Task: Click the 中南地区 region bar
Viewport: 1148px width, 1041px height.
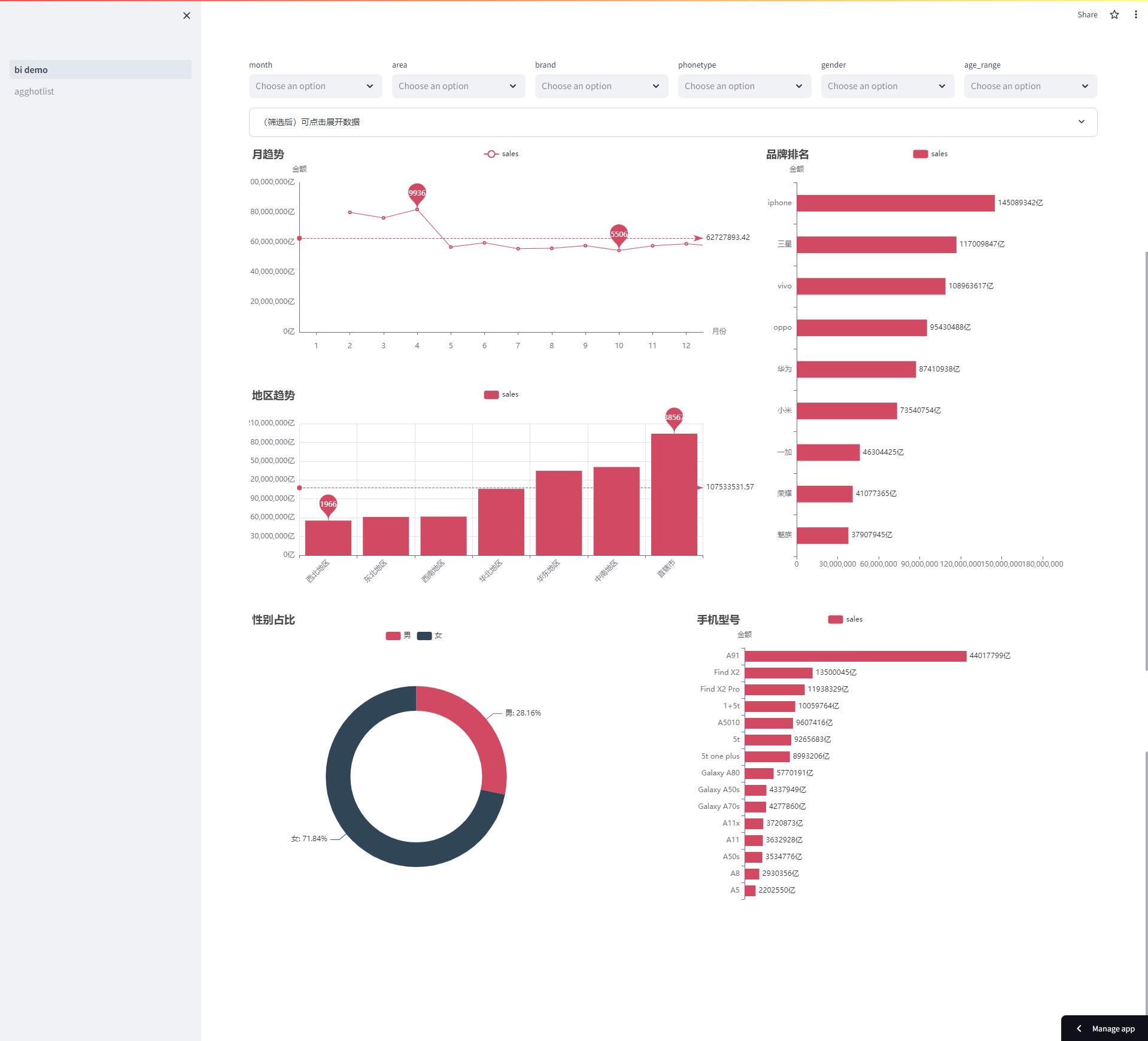Action: tap(616, 512)
